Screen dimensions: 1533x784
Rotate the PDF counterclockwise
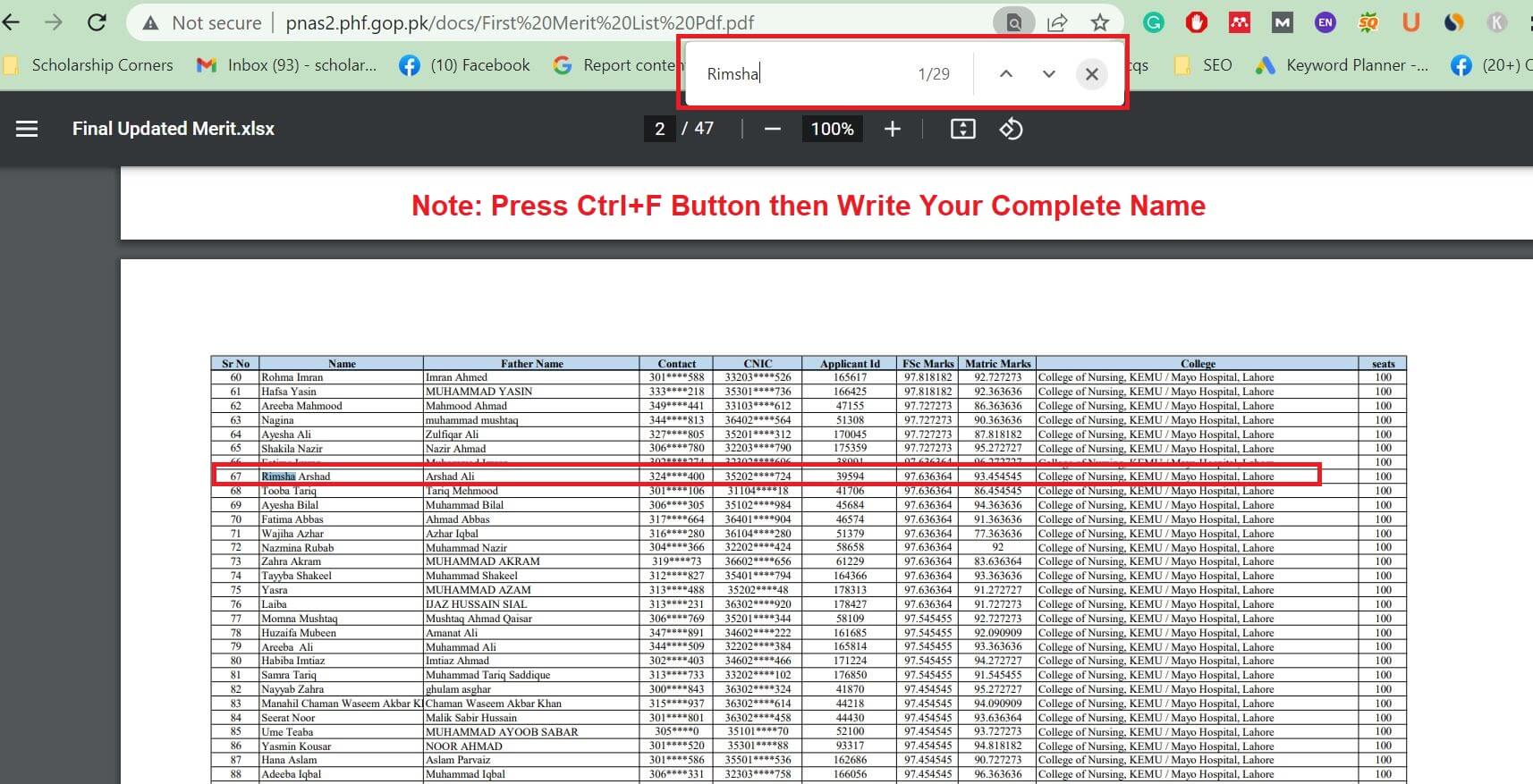[1011, 129]
